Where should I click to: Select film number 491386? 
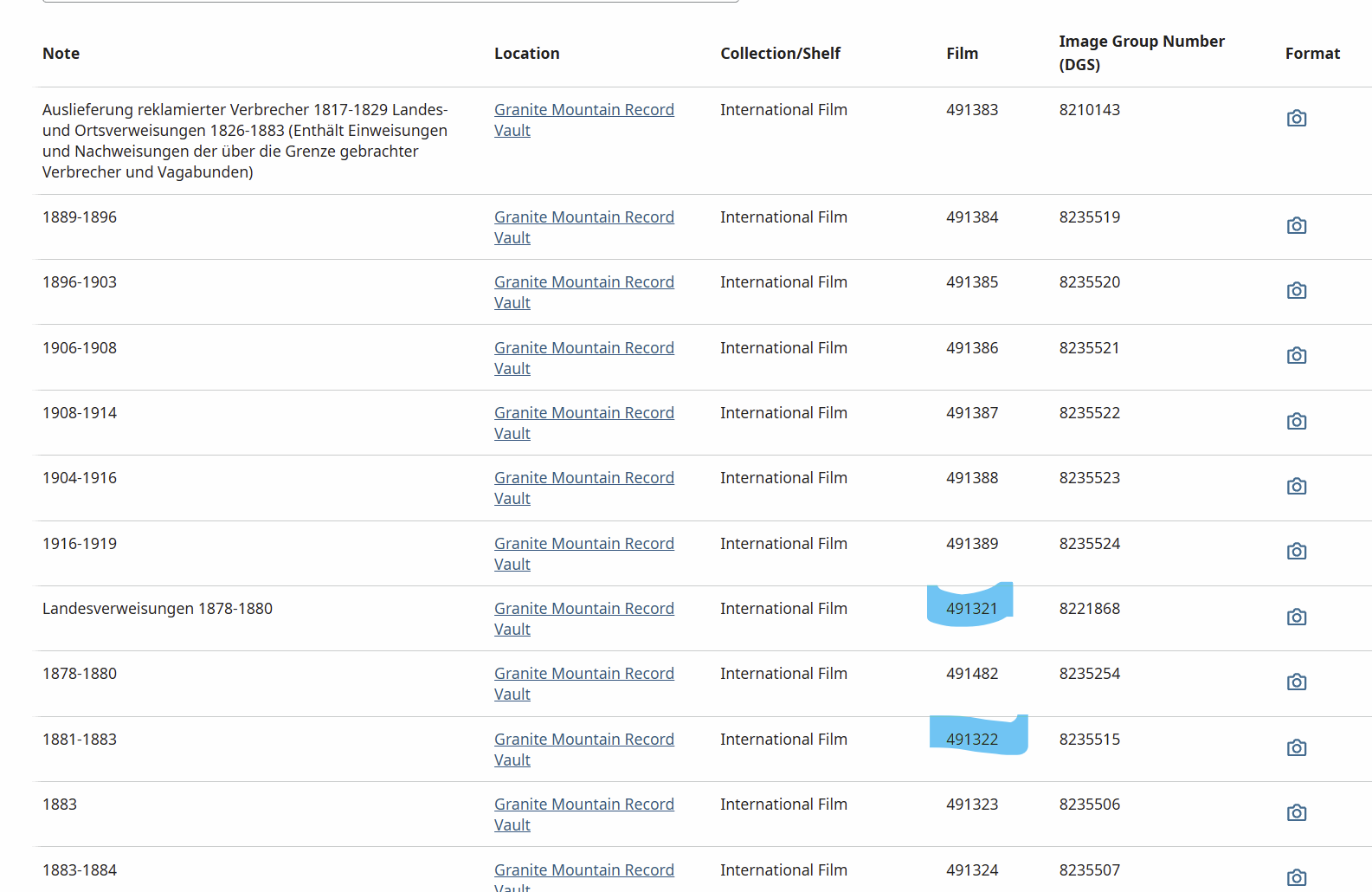point(971,348)
